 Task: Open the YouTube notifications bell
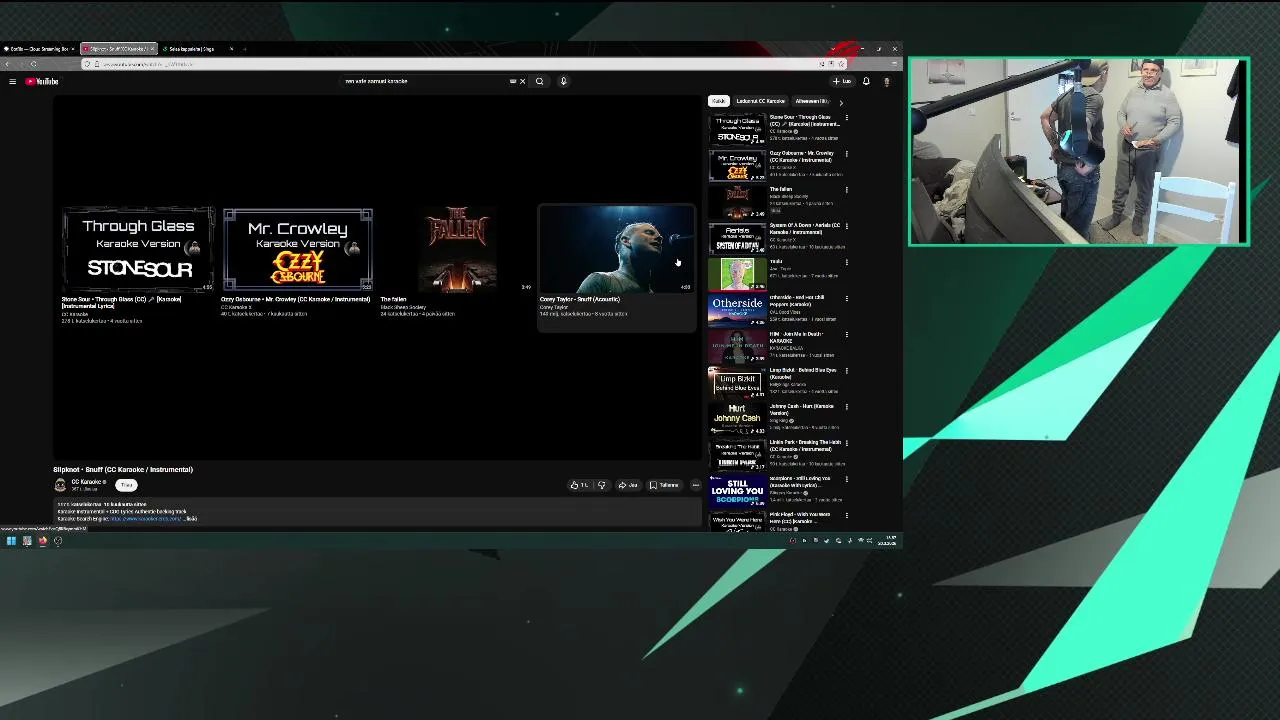click(866, 81)
